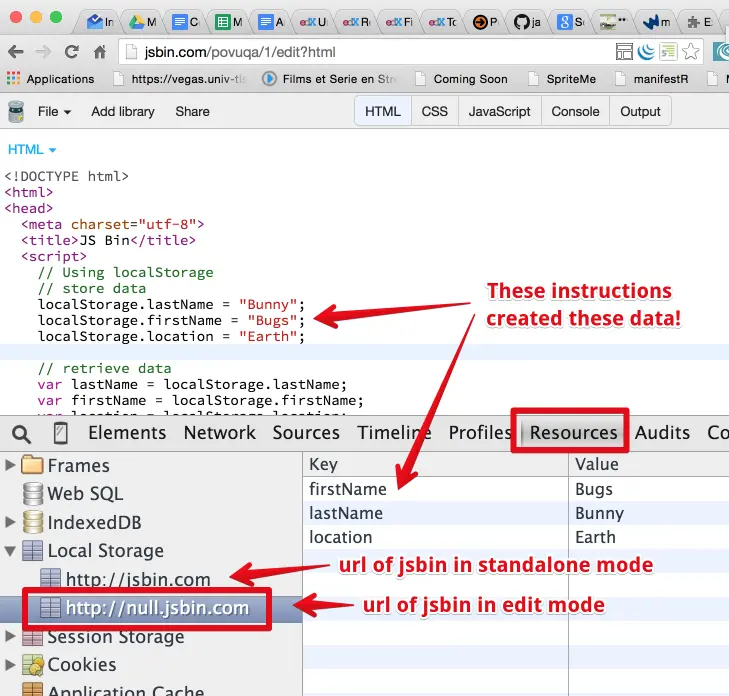Open the Profiles DevTools tab
Screen dimensions: 729x696
(x=479, y=433)
